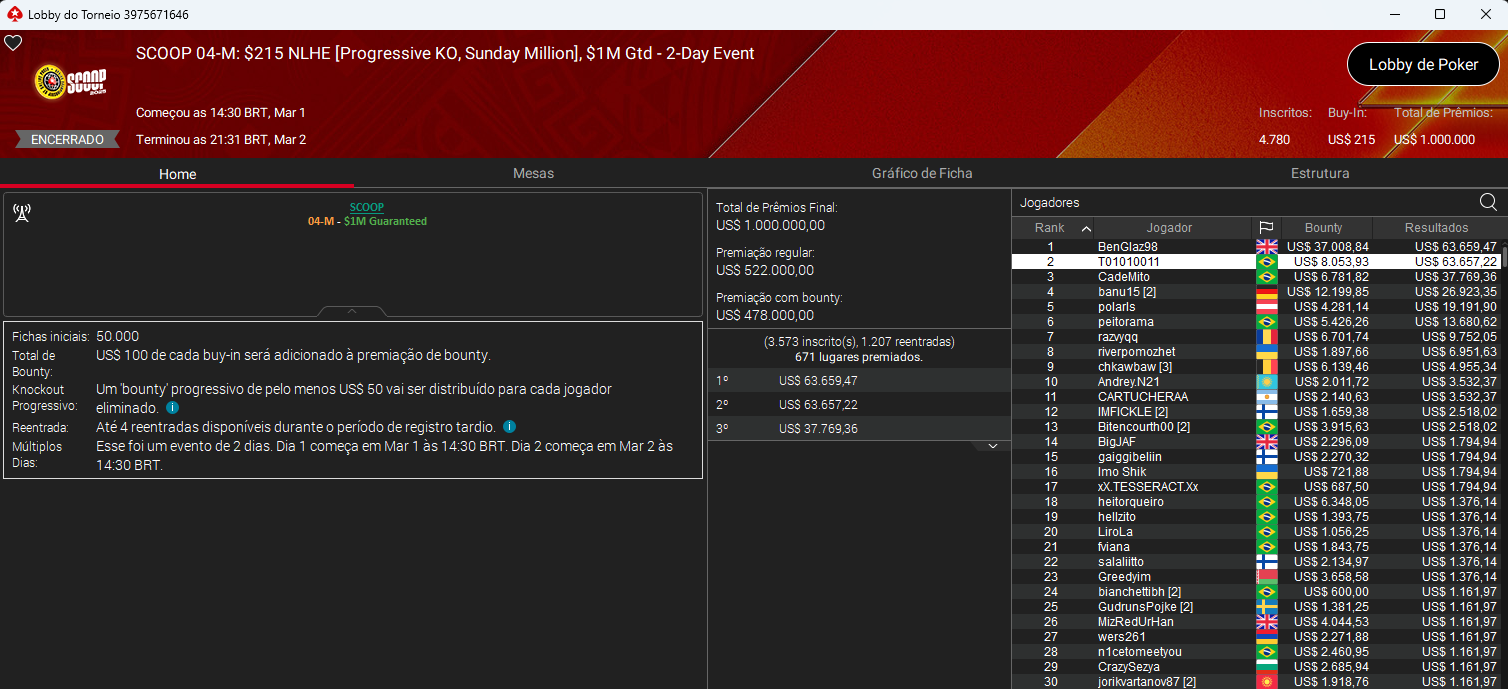This screenshot has width=1508, height=689.
Task: Select player T01010011 in the rankings
Action: (x=1130, y=261)
